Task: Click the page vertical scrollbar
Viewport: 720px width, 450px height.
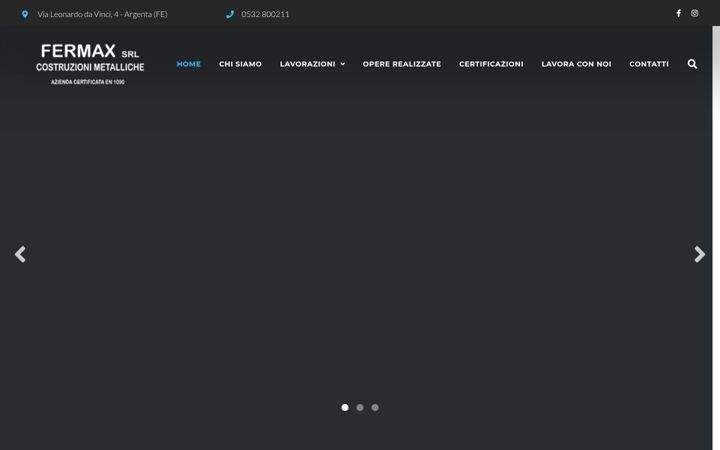Action: pyautogui.click(x=716, y=238)
